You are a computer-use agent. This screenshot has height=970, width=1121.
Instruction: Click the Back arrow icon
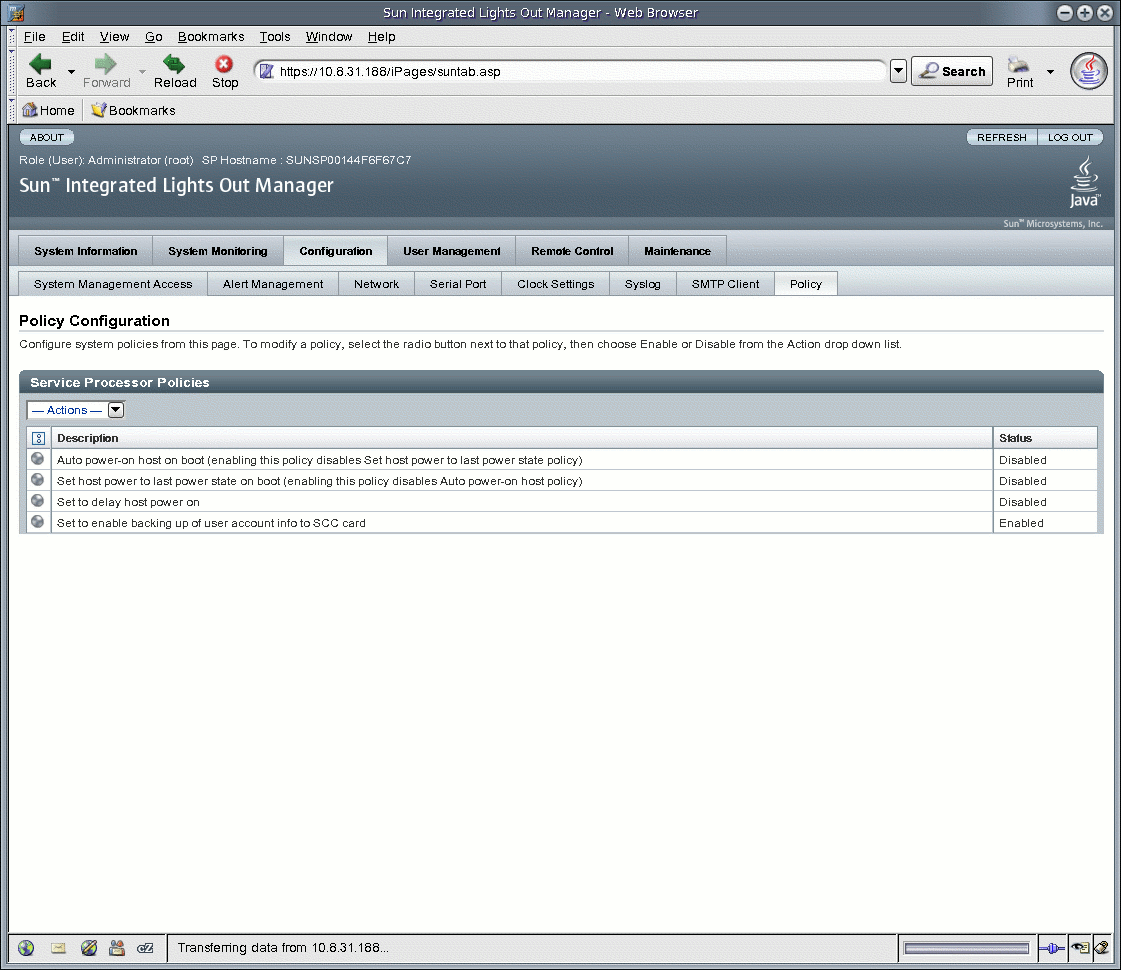click(x=40, y=64)
